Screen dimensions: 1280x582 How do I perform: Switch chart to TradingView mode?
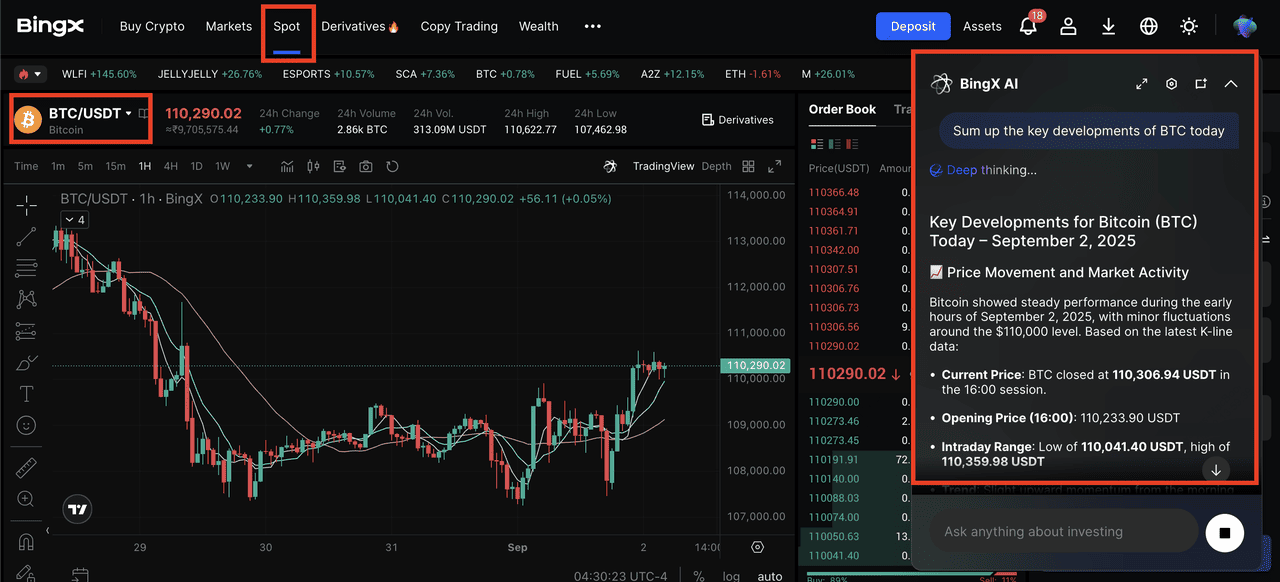pyautogui.click(x=663, y=166)
